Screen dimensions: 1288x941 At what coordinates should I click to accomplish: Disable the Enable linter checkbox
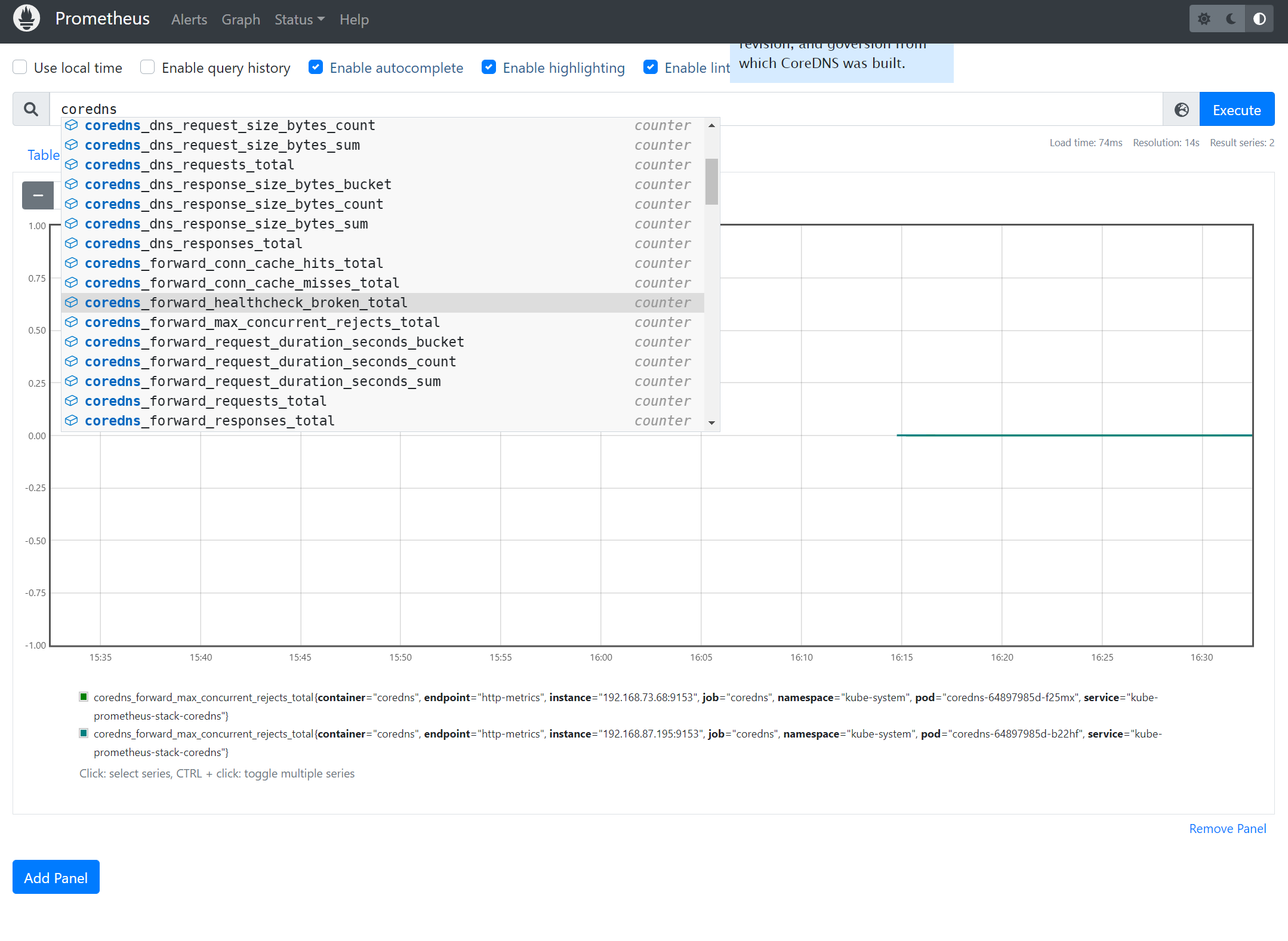pyautogui.click(x=651, y=67)
